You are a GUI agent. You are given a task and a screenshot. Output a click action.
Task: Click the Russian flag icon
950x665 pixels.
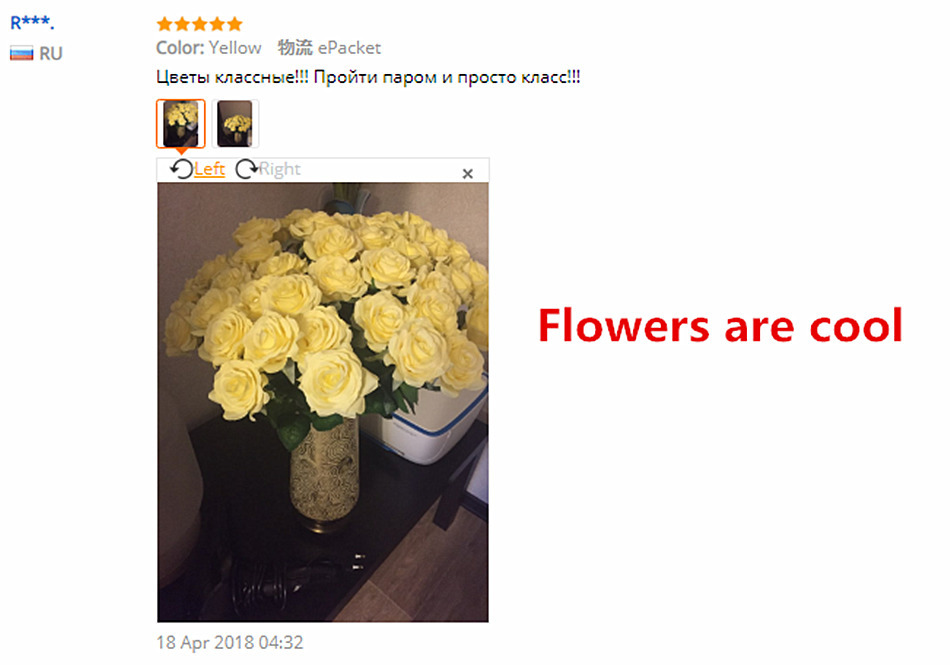tap(21, 54)
